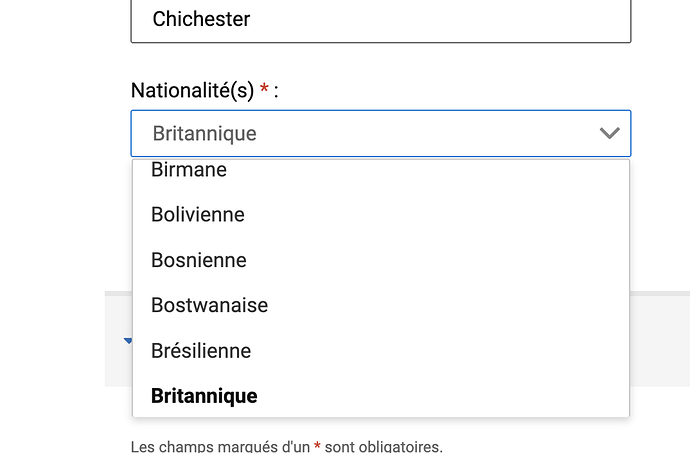The width and height of the screenshot is (690, 453).
Task: Open the Nationalité(s) combo box
Action: pyautogui.click(x=380, y=133)
